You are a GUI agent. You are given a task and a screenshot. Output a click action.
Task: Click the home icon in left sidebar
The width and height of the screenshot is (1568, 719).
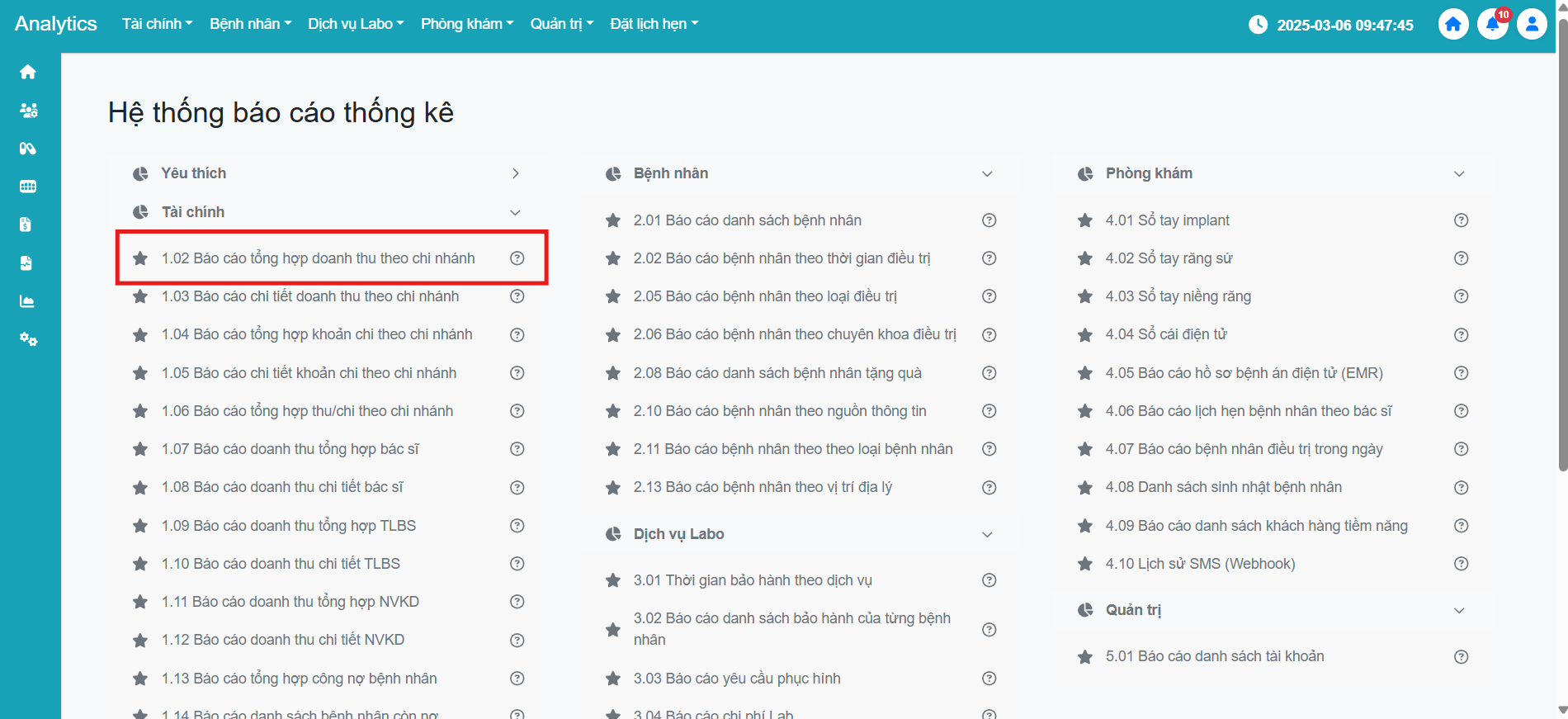[x=28, y=73]
